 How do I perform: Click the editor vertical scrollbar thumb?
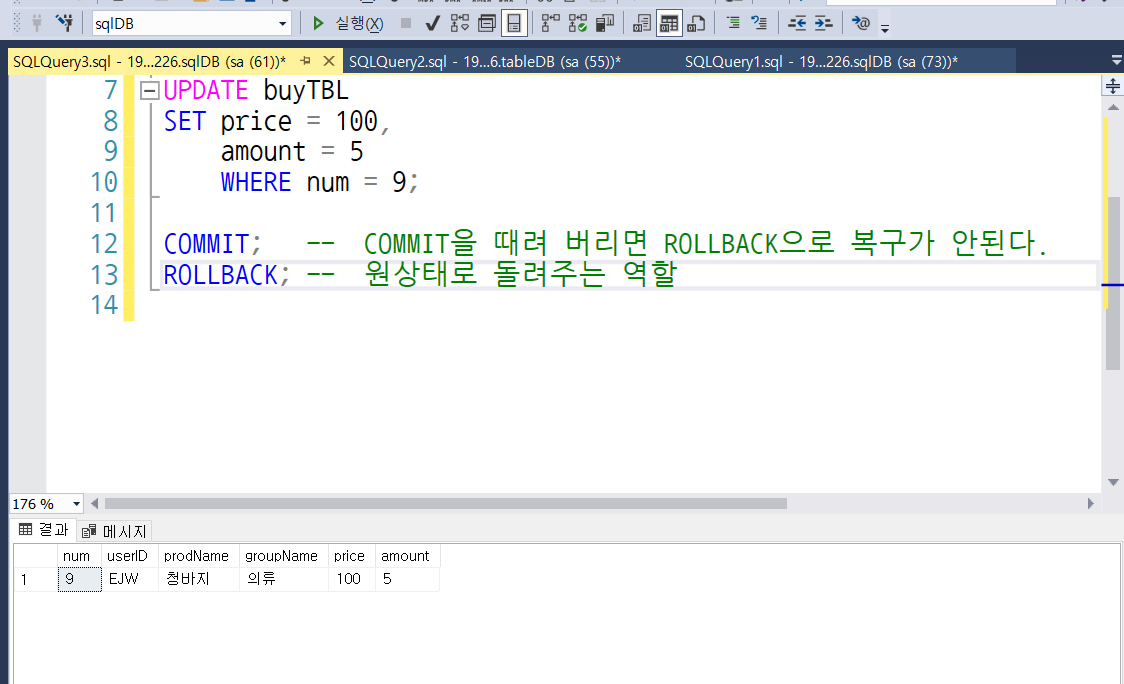(1113, 283)
